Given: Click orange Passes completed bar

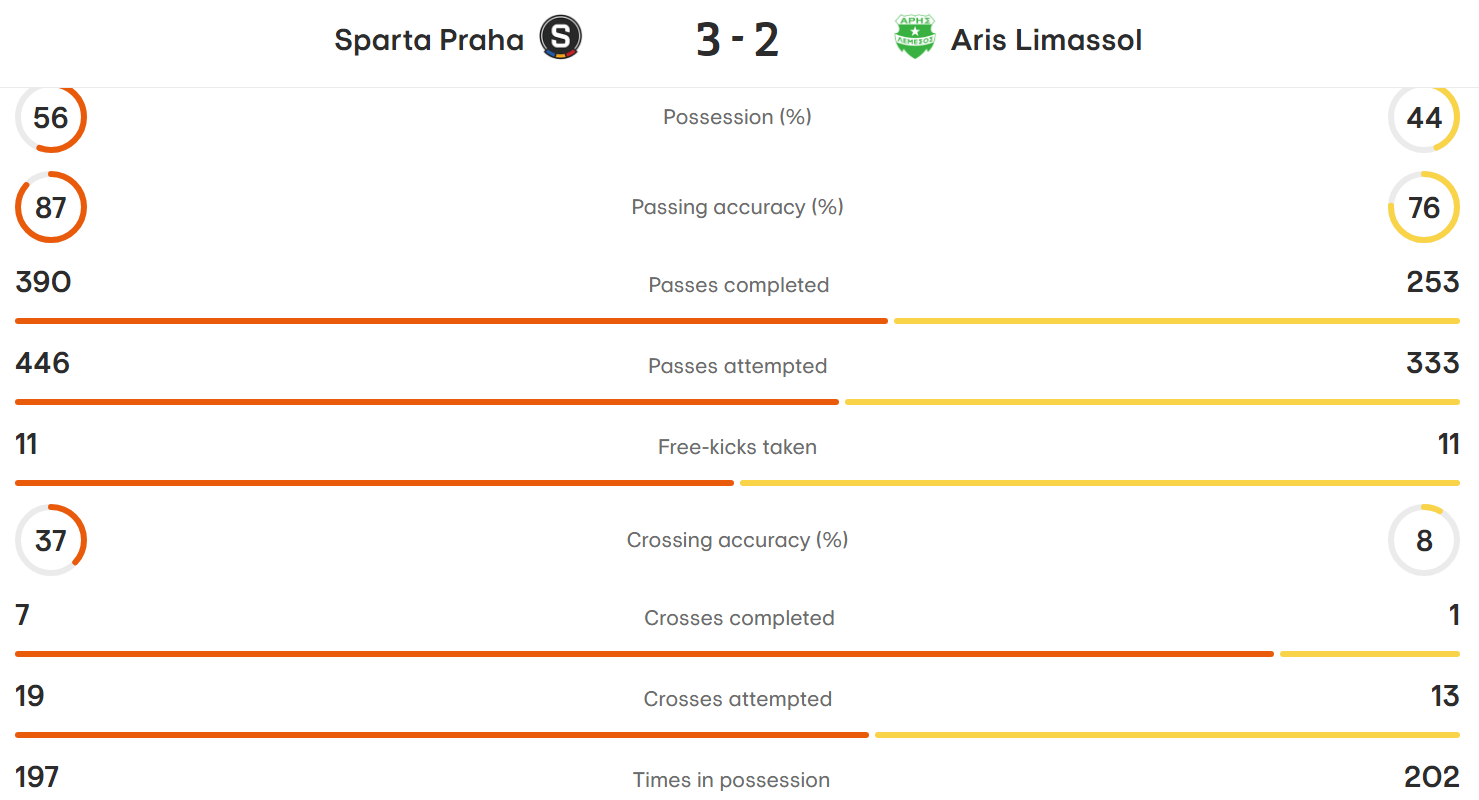Looking at the screenshot, I should click(x=451, y=321).
